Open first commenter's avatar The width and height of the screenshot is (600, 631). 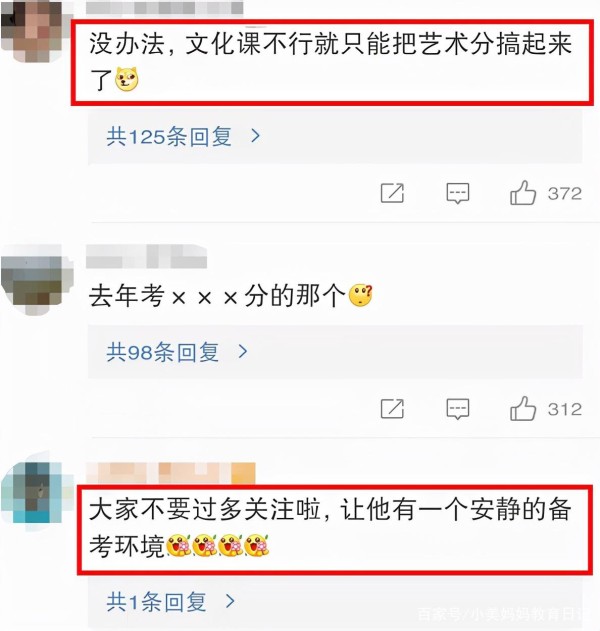pos(32,31)
